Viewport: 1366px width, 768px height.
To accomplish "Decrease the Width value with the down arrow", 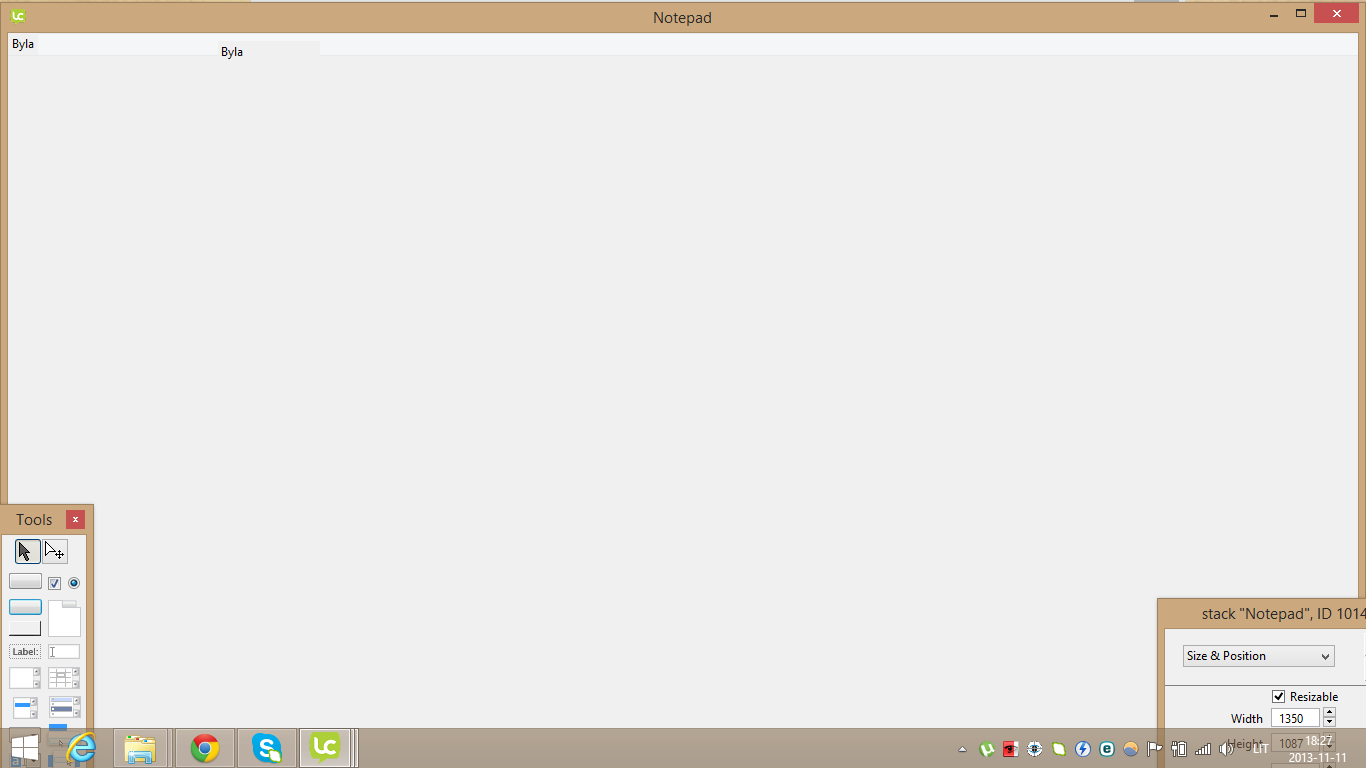I will [1329, 722].
